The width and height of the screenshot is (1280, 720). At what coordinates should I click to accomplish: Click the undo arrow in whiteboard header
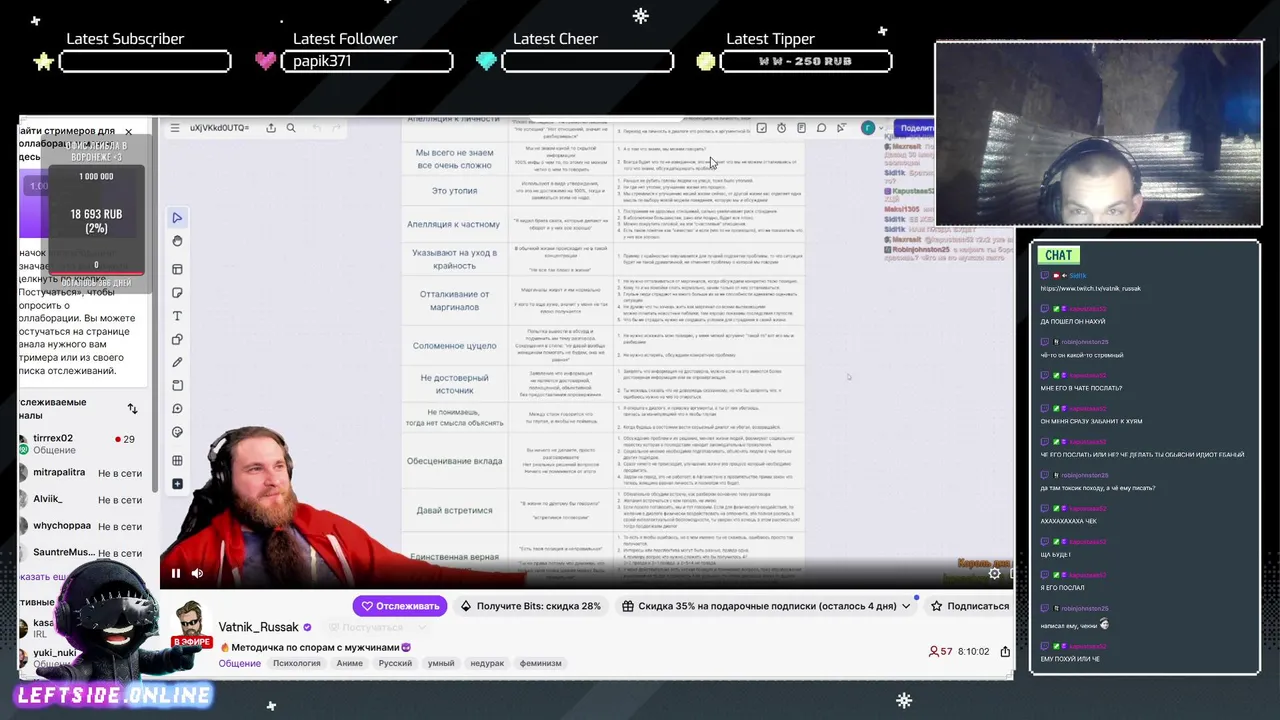click(317, 128)
